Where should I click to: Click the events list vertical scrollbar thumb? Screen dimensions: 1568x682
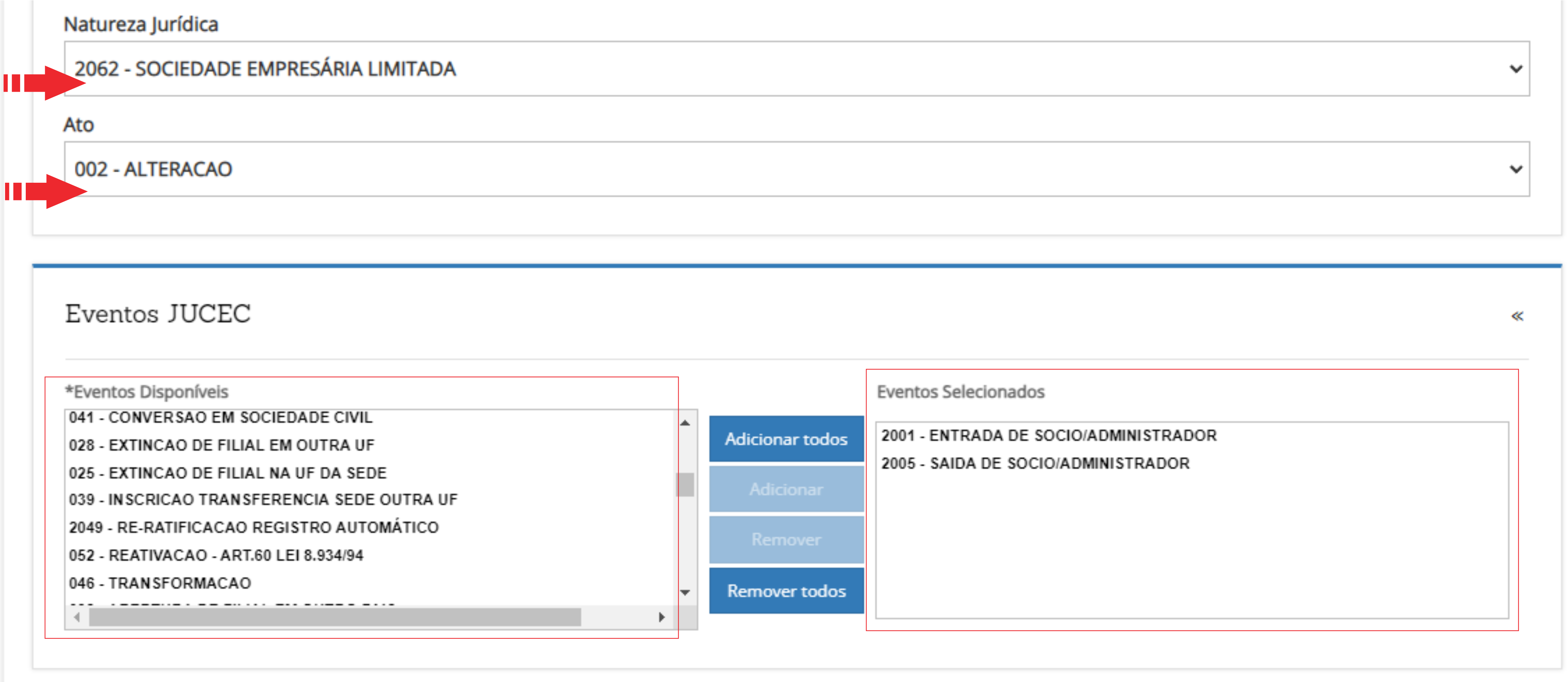pos(685,485)
